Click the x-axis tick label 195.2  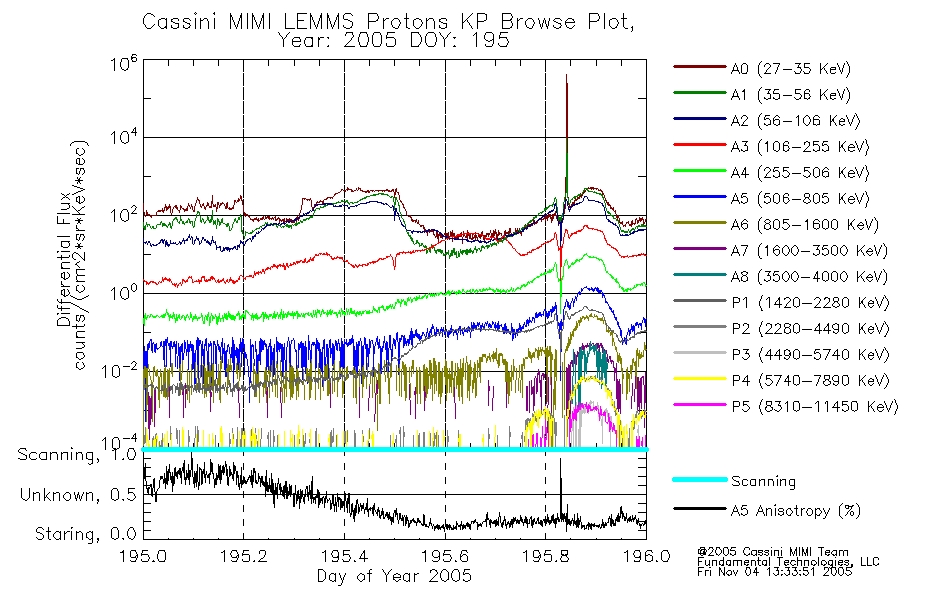point(244,556)
